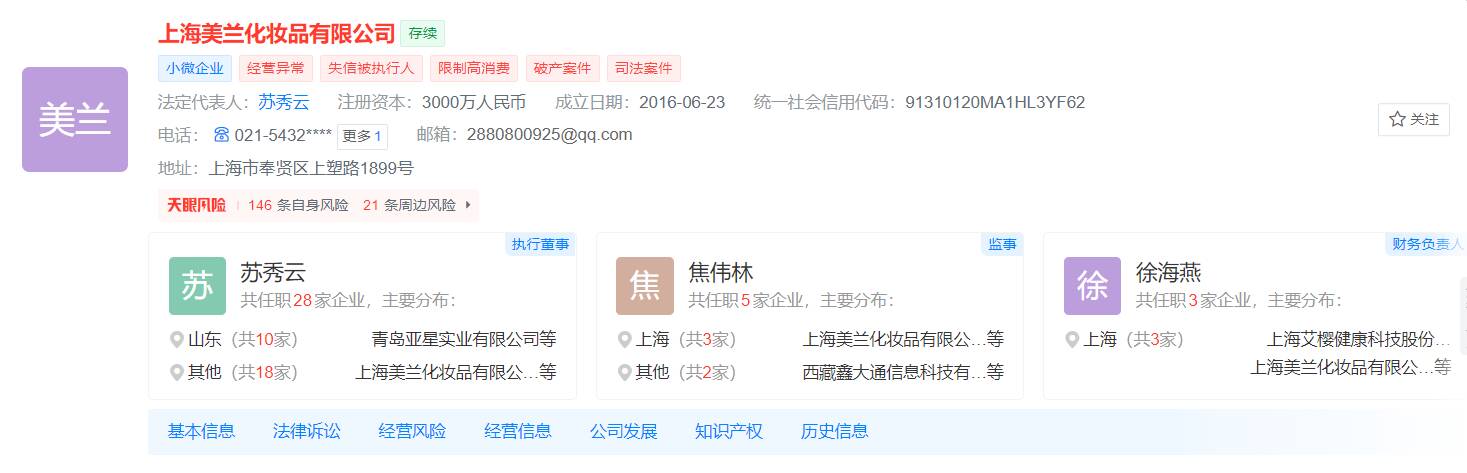
Task: Expand 更多 1 phone numbers
Action: tap(362, 135)
